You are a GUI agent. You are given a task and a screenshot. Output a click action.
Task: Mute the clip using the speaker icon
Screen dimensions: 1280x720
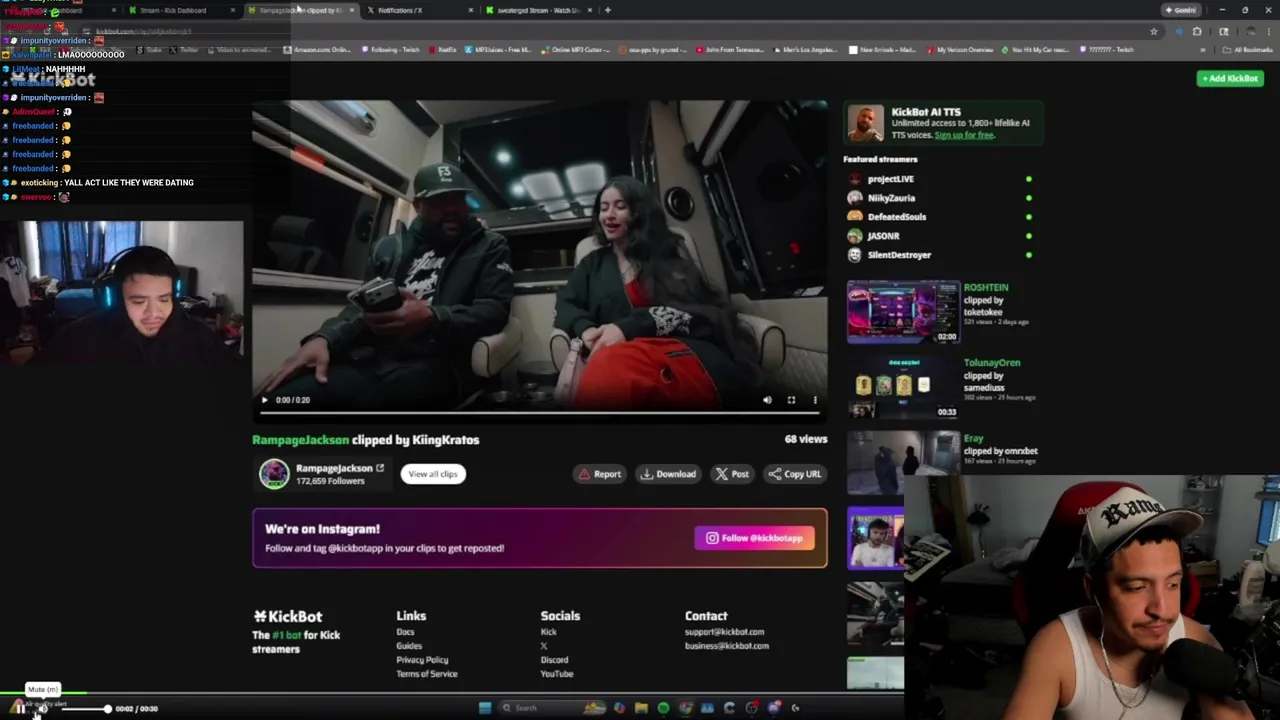[767, 400]
